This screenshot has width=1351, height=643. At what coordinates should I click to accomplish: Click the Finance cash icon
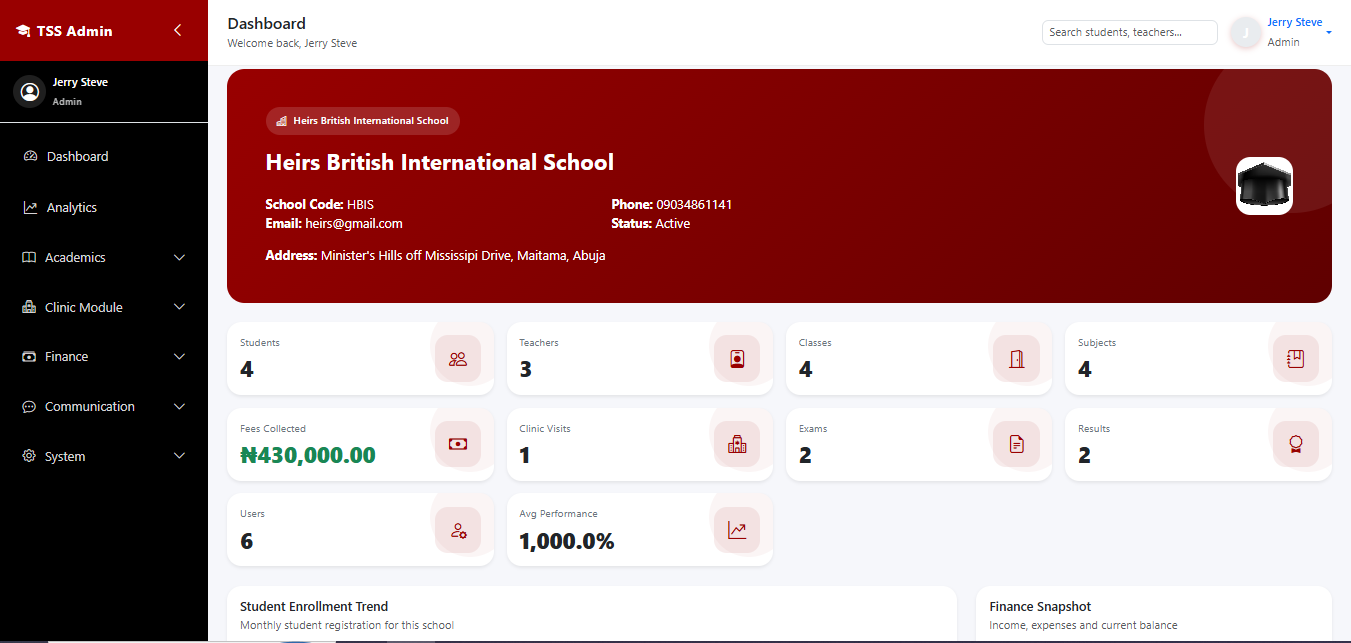(x=29, y=356)
